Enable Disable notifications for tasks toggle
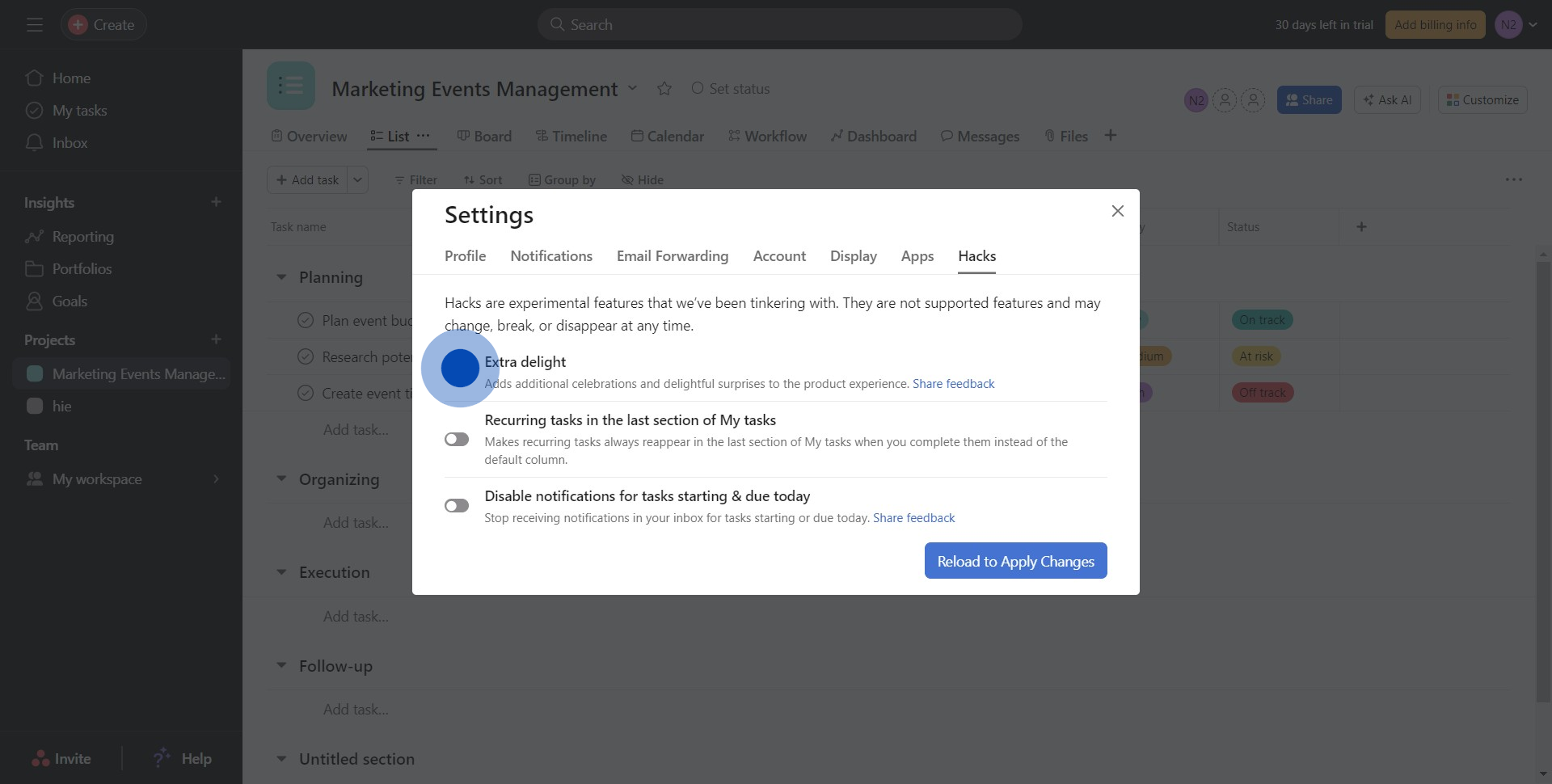Image resolution: width=1552 pixels, height=784 pixels. (457, 506)
